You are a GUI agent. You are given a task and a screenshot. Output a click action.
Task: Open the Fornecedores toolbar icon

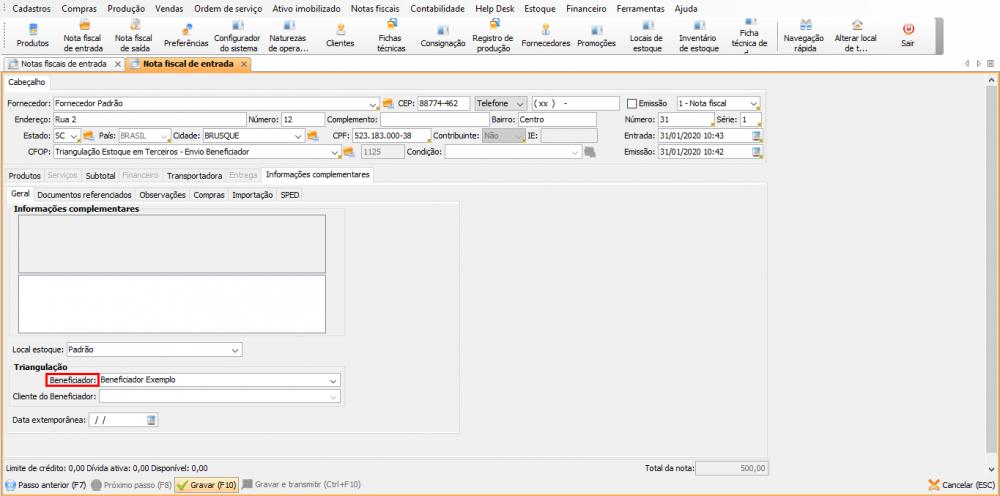point(545,35)
